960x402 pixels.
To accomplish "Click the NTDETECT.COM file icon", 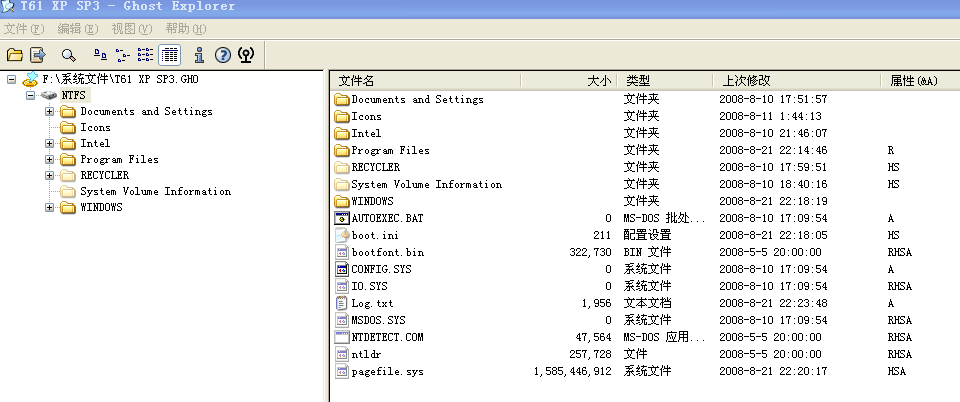I will pyautogui.click(x=342, y=337).
